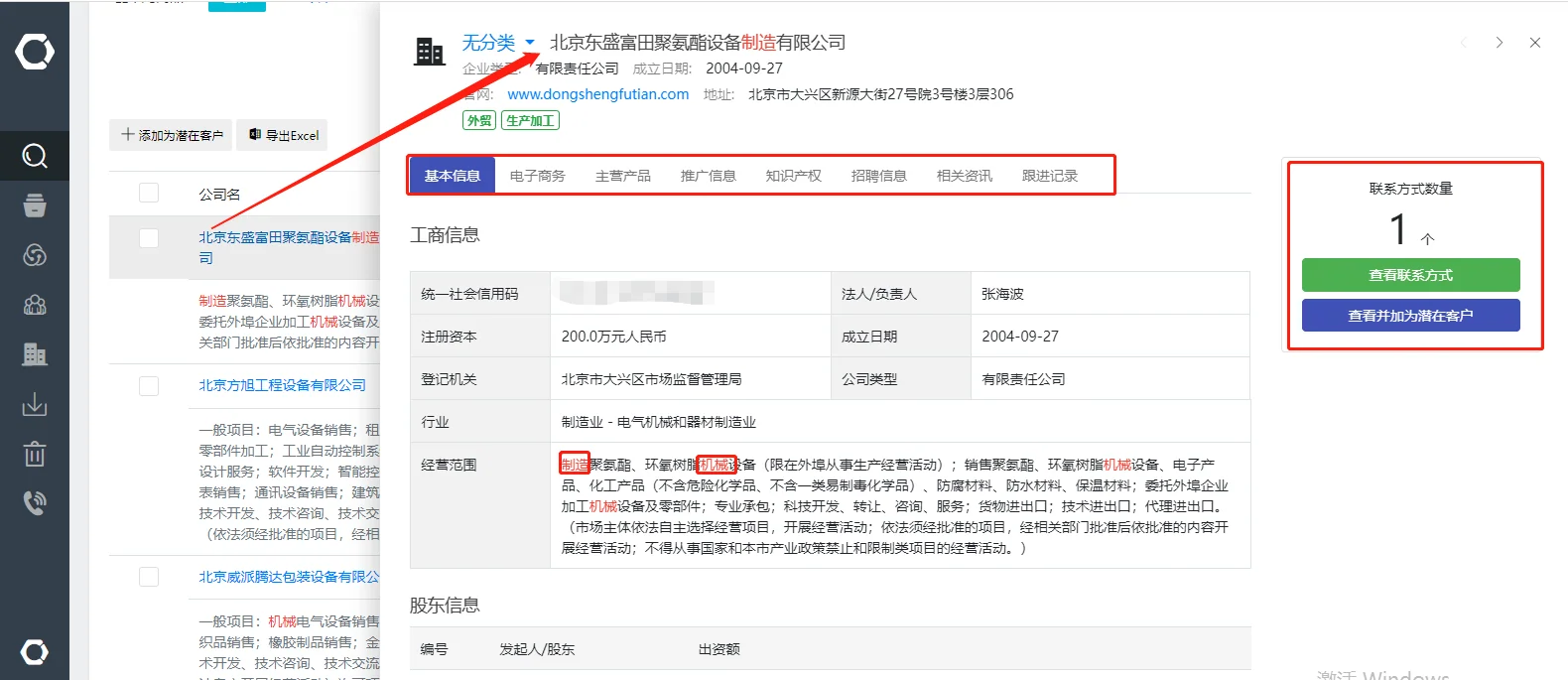Switch to the 主营产品 tab
Viewport: 1568px width, 680px height.
623,176
